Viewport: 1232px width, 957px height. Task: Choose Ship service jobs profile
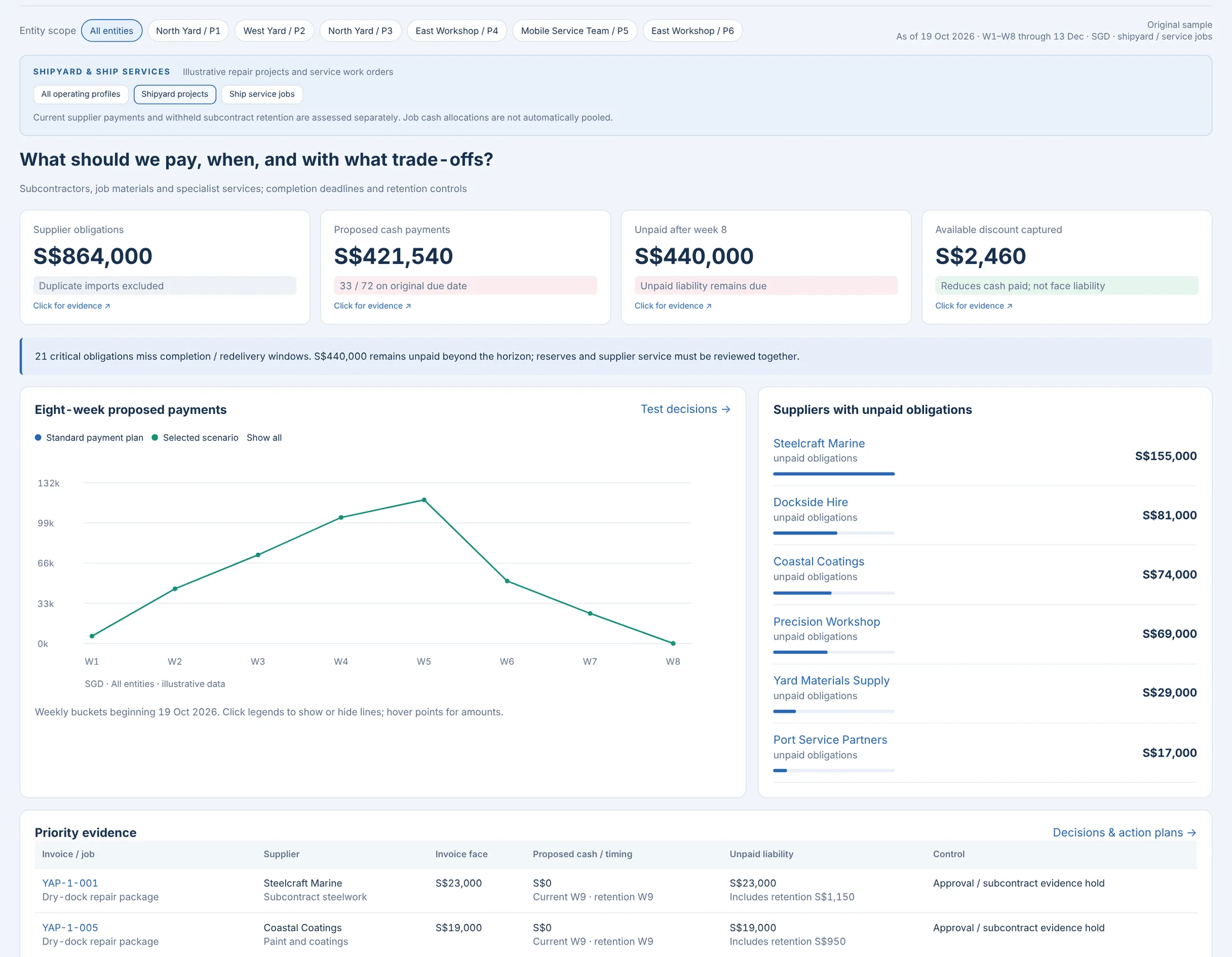[262, 94]
